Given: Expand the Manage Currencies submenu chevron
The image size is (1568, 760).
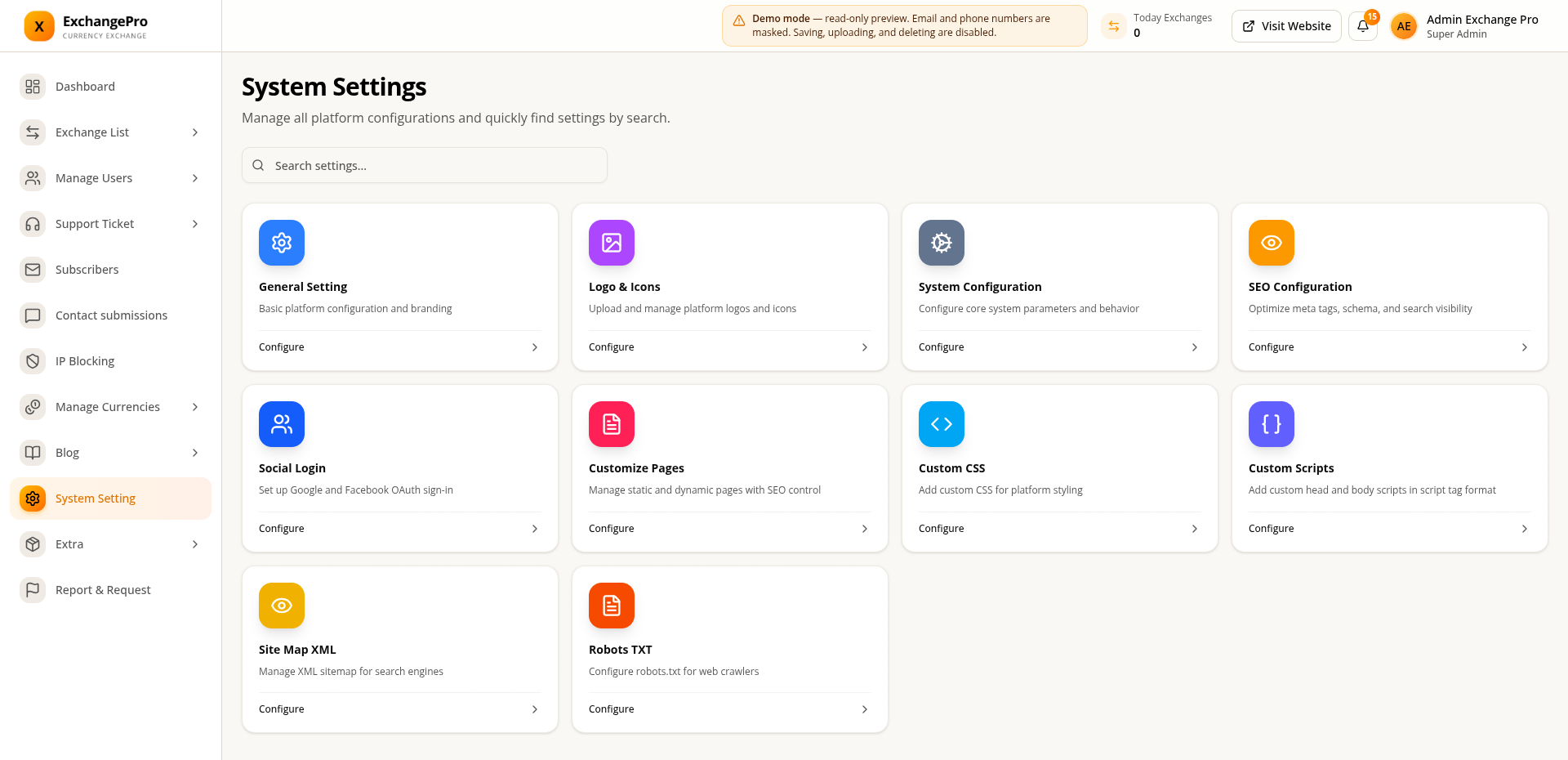Looking at the screenshot, I should click(x=195, y=407).
